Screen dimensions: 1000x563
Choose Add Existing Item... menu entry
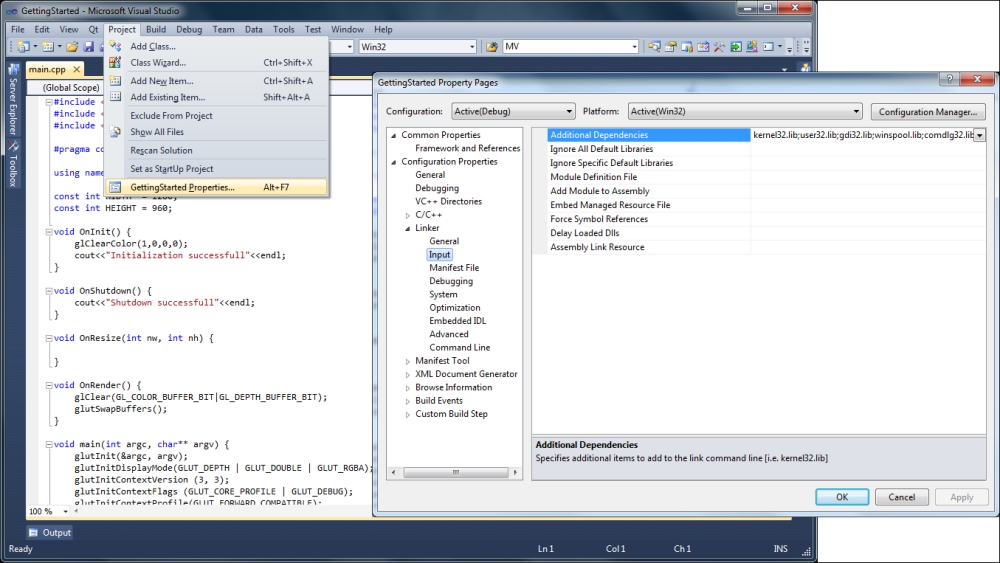click(x=217, y=97)
